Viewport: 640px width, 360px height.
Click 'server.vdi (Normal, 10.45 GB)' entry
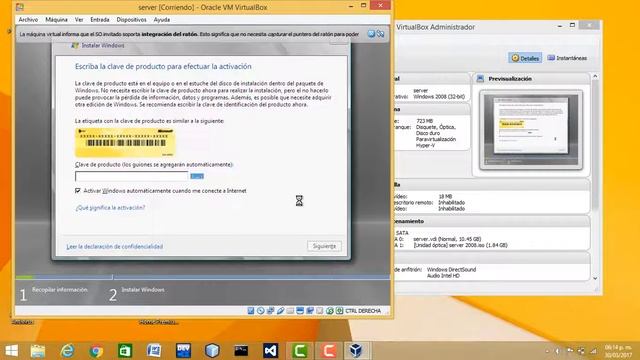click(447, 239)
